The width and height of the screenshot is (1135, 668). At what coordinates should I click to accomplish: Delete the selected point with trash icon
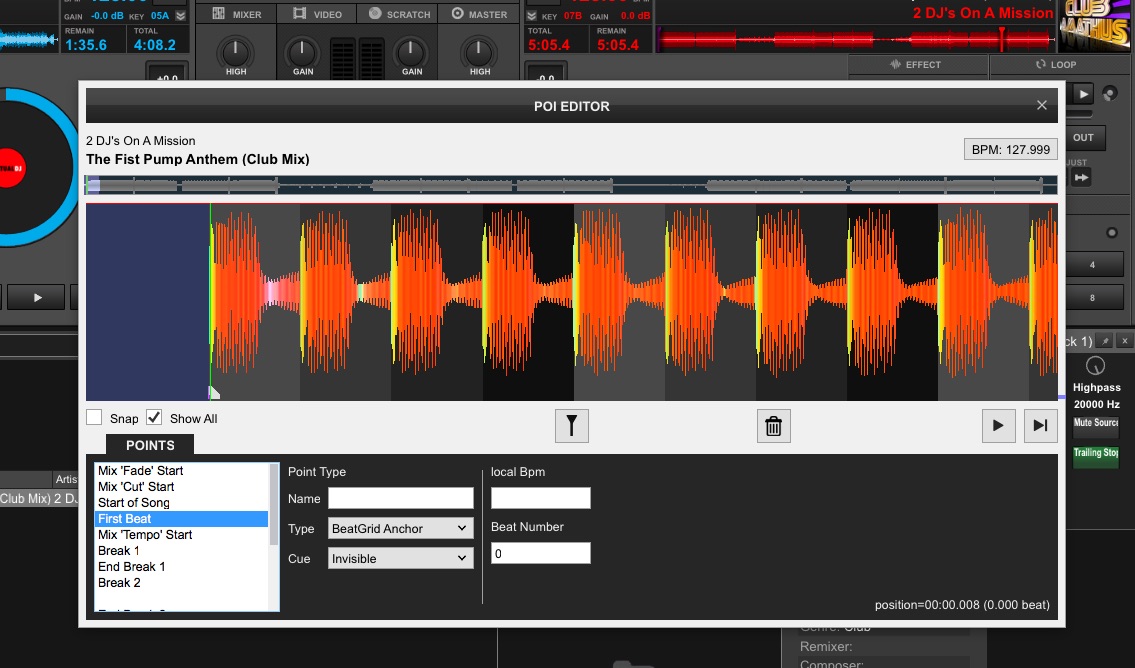[773, 426]
